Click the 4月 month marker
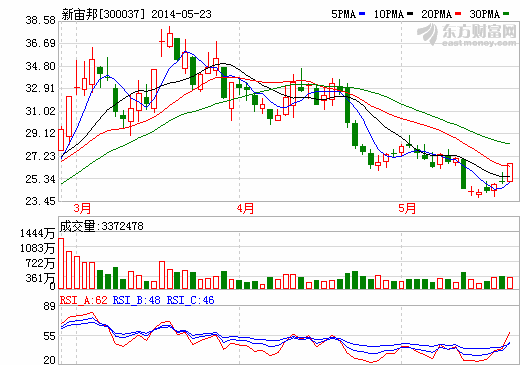Image resolution: width=520 pixels, height=365 pixels. point(245,209)
